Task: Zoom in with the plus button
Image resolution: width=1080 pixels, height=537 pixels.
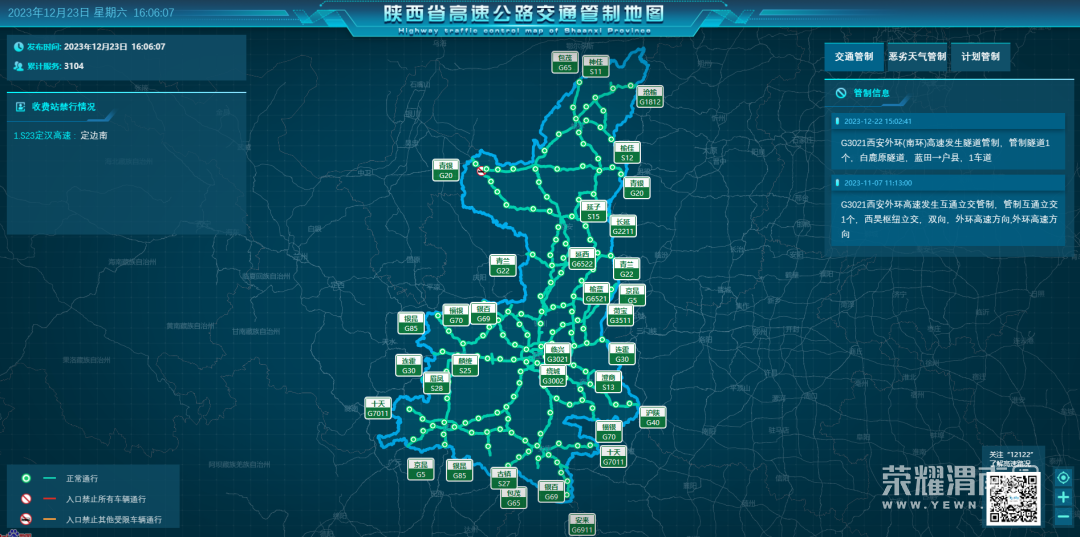Action: (1063, 497)
